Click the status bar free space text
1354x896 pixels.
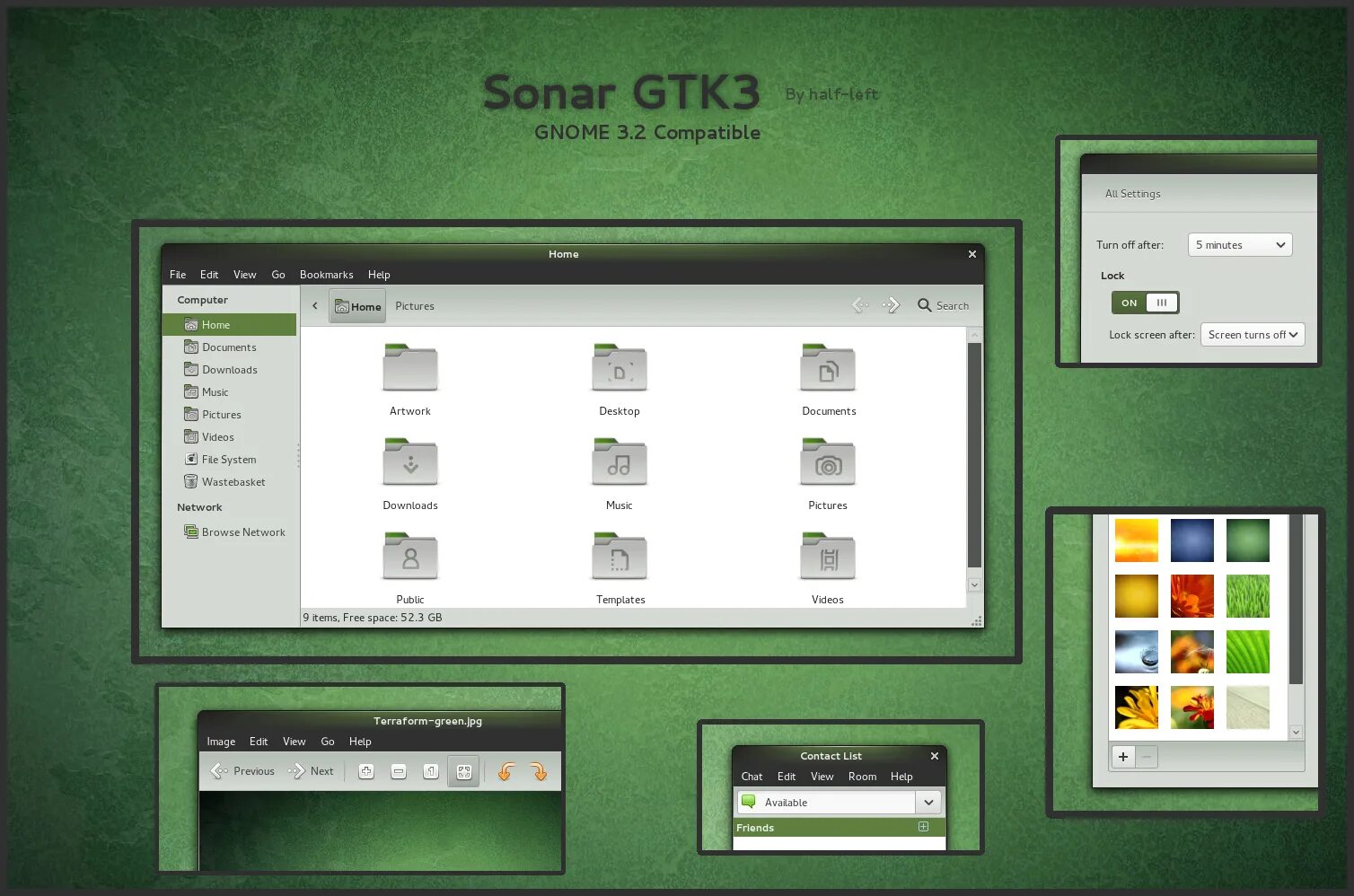click(x=392, y=618)
